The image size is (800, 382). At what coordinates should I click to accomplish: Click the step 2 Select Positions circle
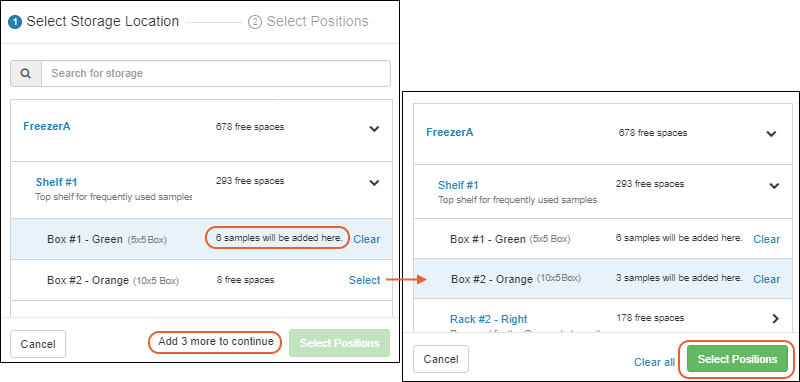[255, 22]
